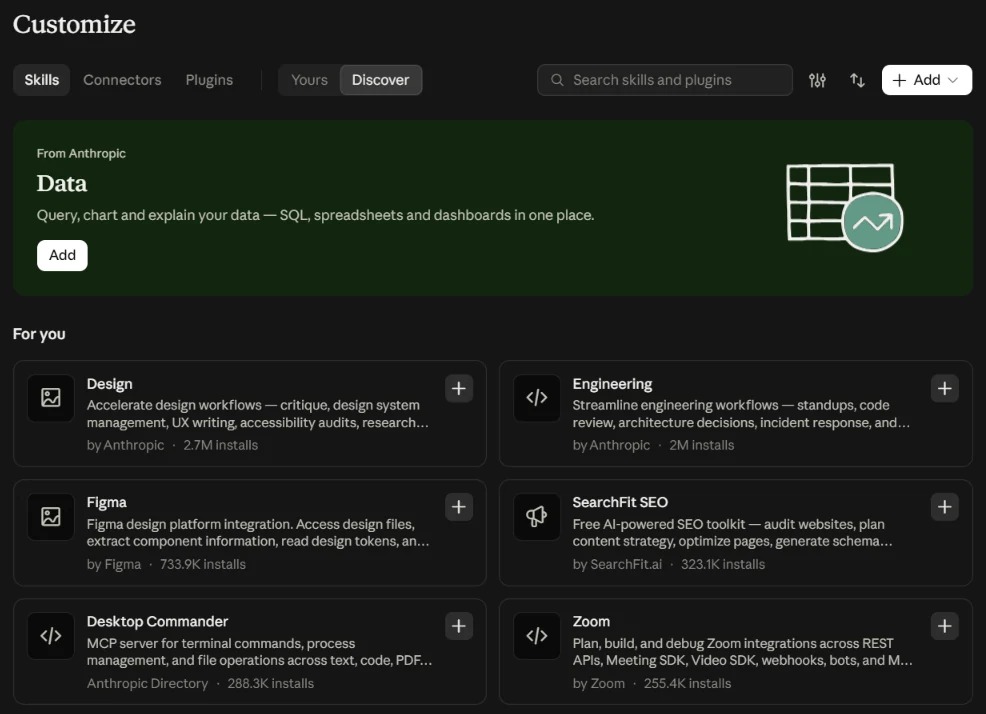Click the search magnifier icon
The height and width of the screenshot is (714, 986).
click(557, 81)
